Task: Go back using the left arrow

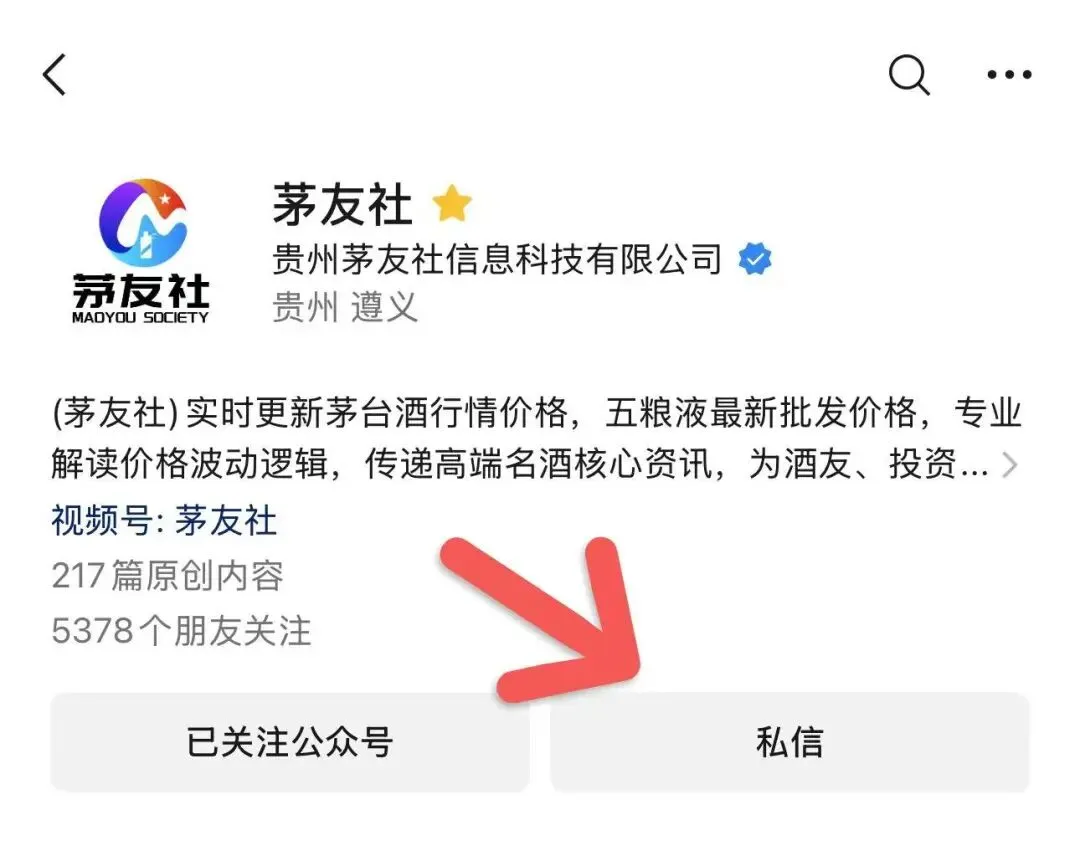Action: [55, 74]
